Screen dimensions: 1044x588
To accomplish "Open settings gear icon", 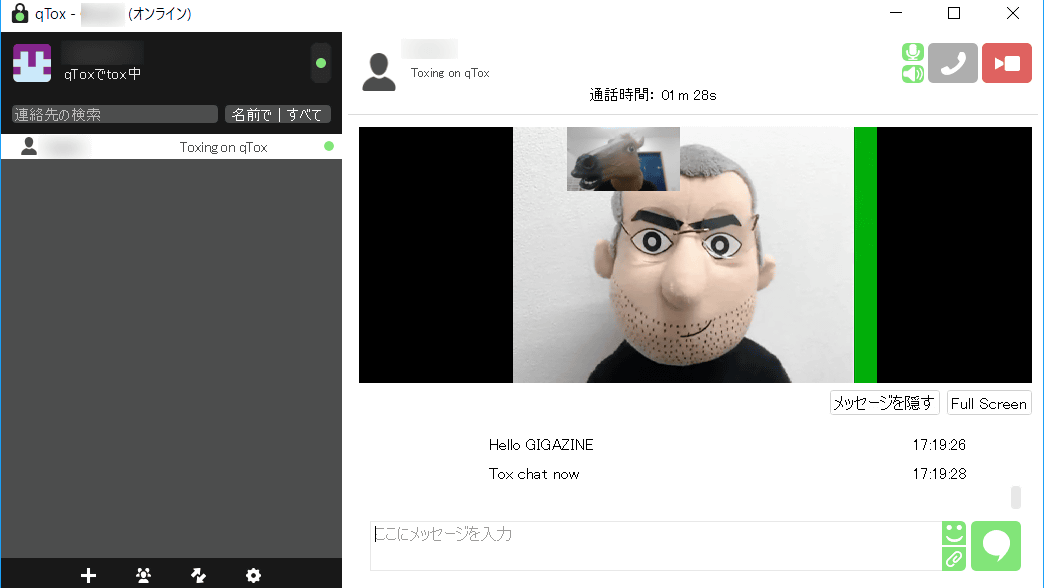I will tap(253, 575).
